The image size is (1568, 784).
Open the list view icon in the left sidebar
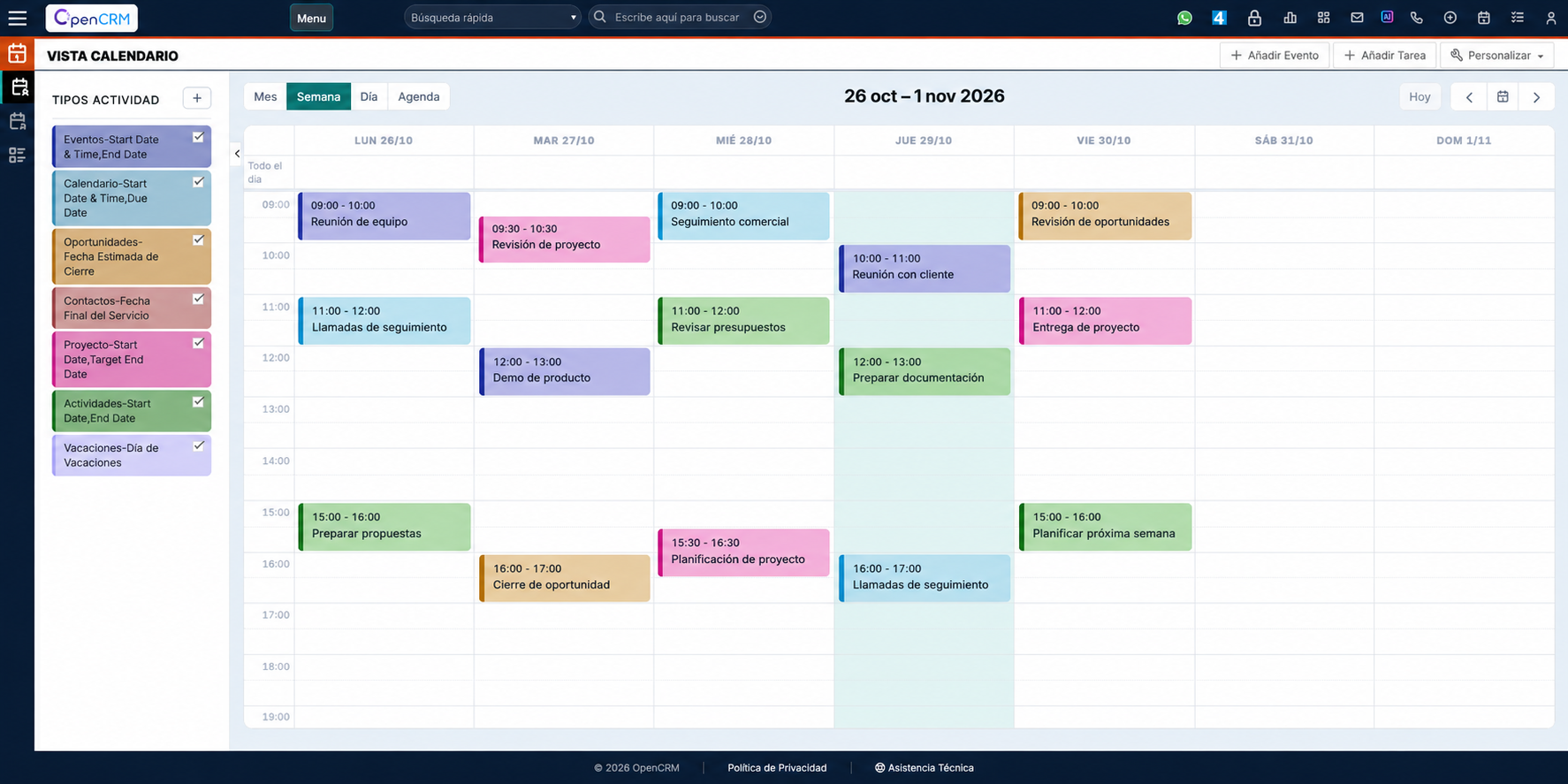click(x=17, y=156)
